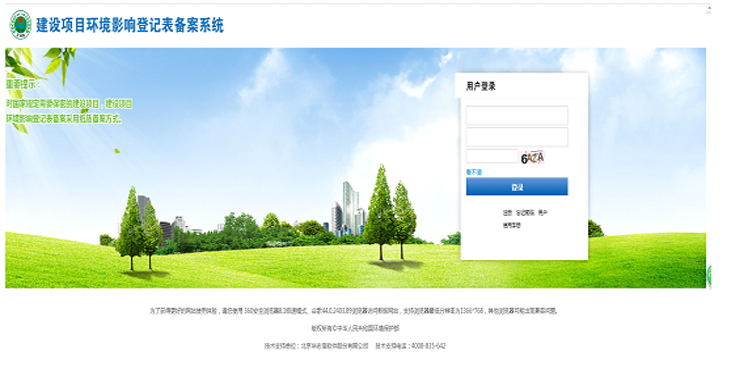Click the scrollbar up arrow
The image size is (749, 377).
point(709,9)
